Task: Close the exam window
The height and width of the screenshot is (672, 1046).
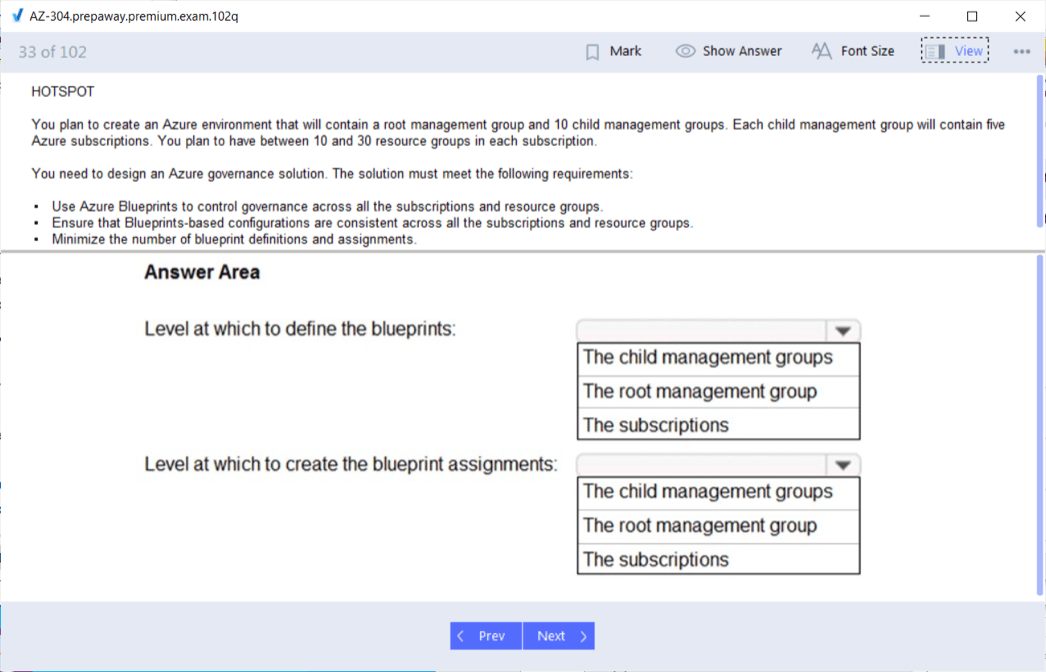Action: tap(1020, 16)
